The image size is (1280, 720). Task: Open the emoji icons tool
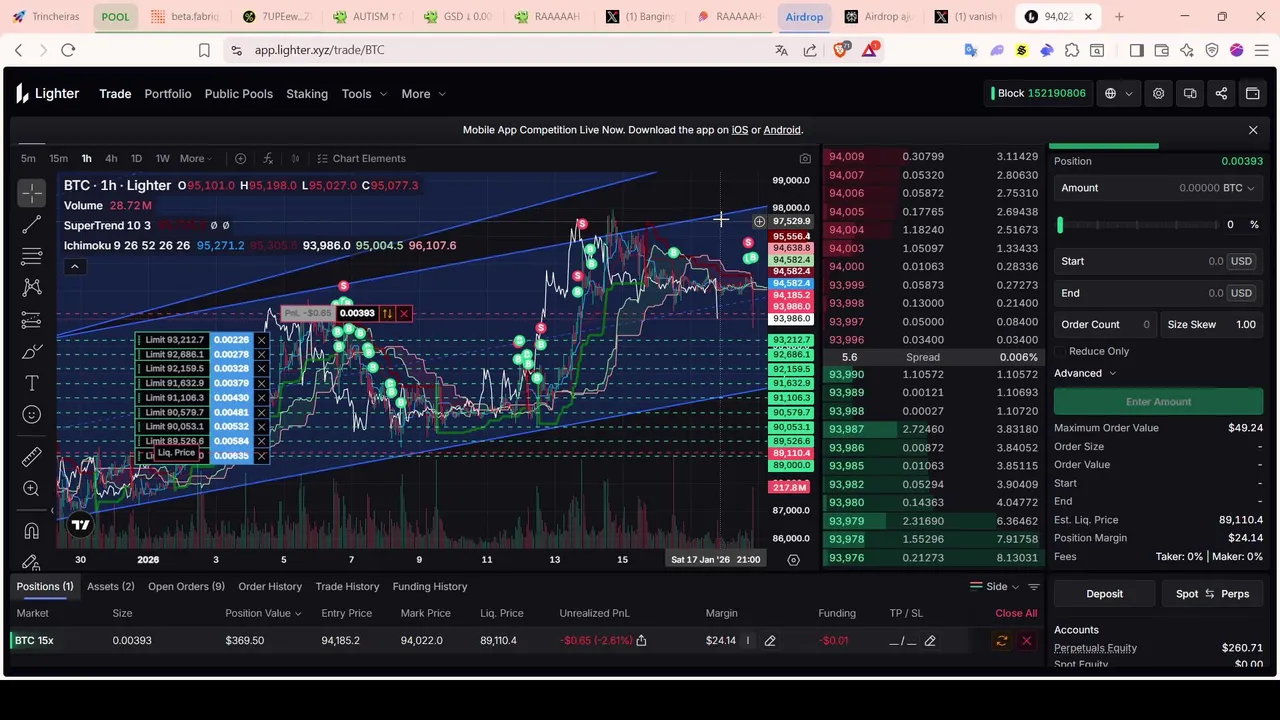click(x=31, y=415)
